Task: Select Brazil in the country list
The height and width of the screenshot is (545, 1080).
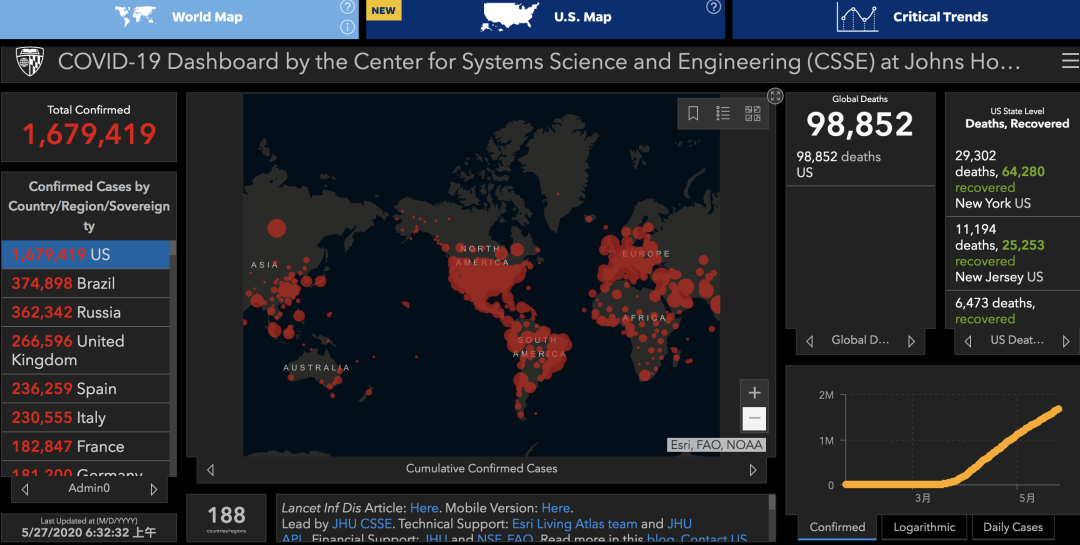Action: tap(85, 283)
